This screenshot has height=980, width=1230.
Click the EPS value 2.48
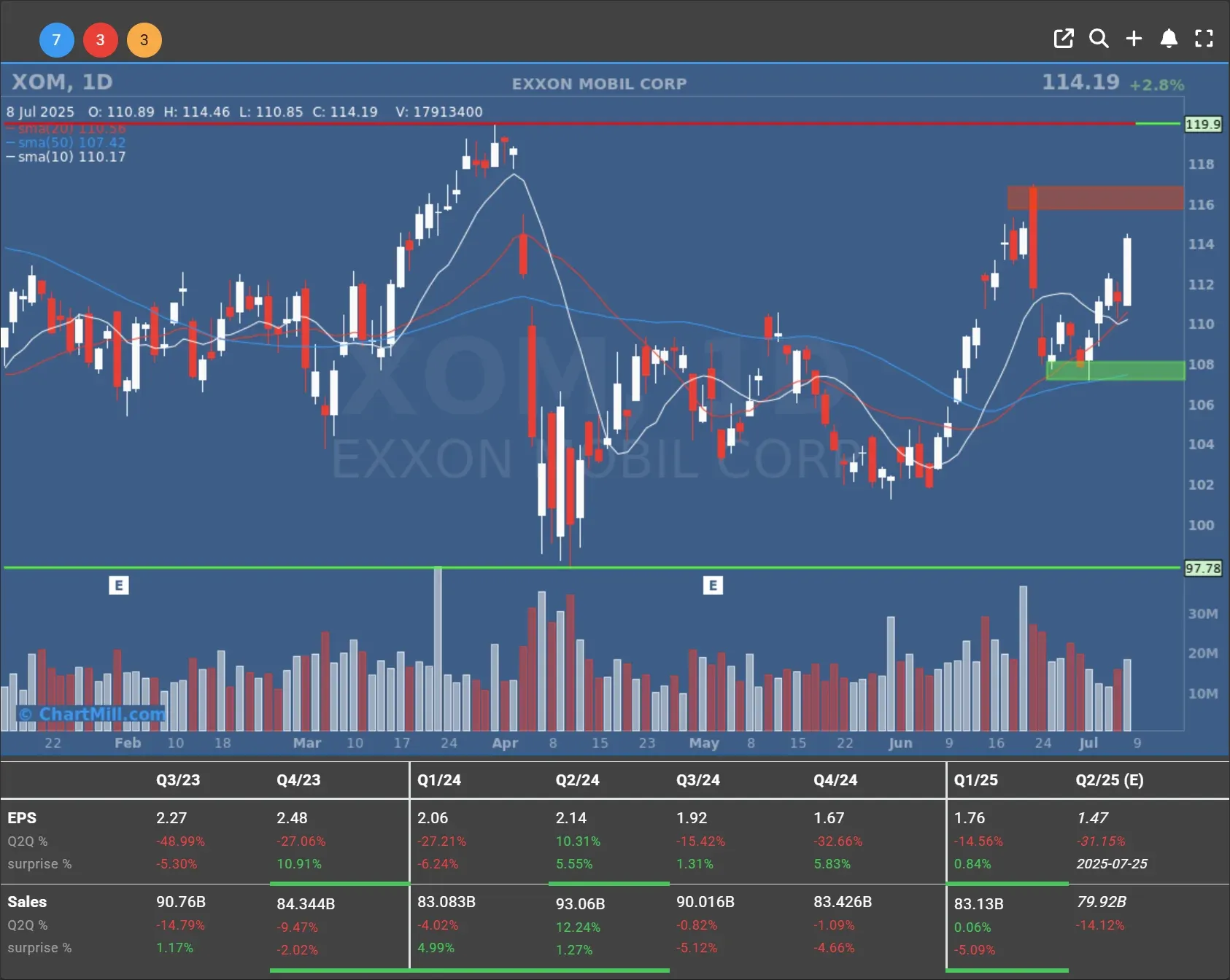[292, 818]
